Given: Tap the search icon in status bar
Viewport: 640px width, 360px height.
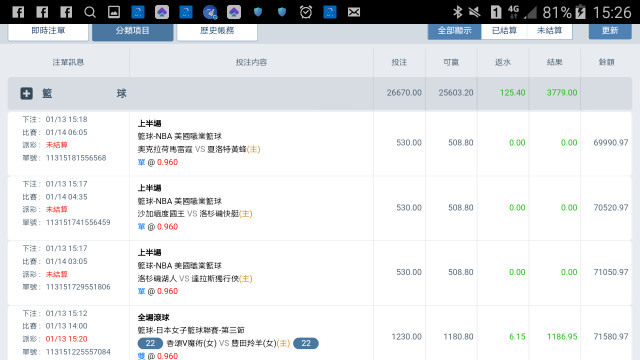Looking at the screenshot, I should 90,12.
